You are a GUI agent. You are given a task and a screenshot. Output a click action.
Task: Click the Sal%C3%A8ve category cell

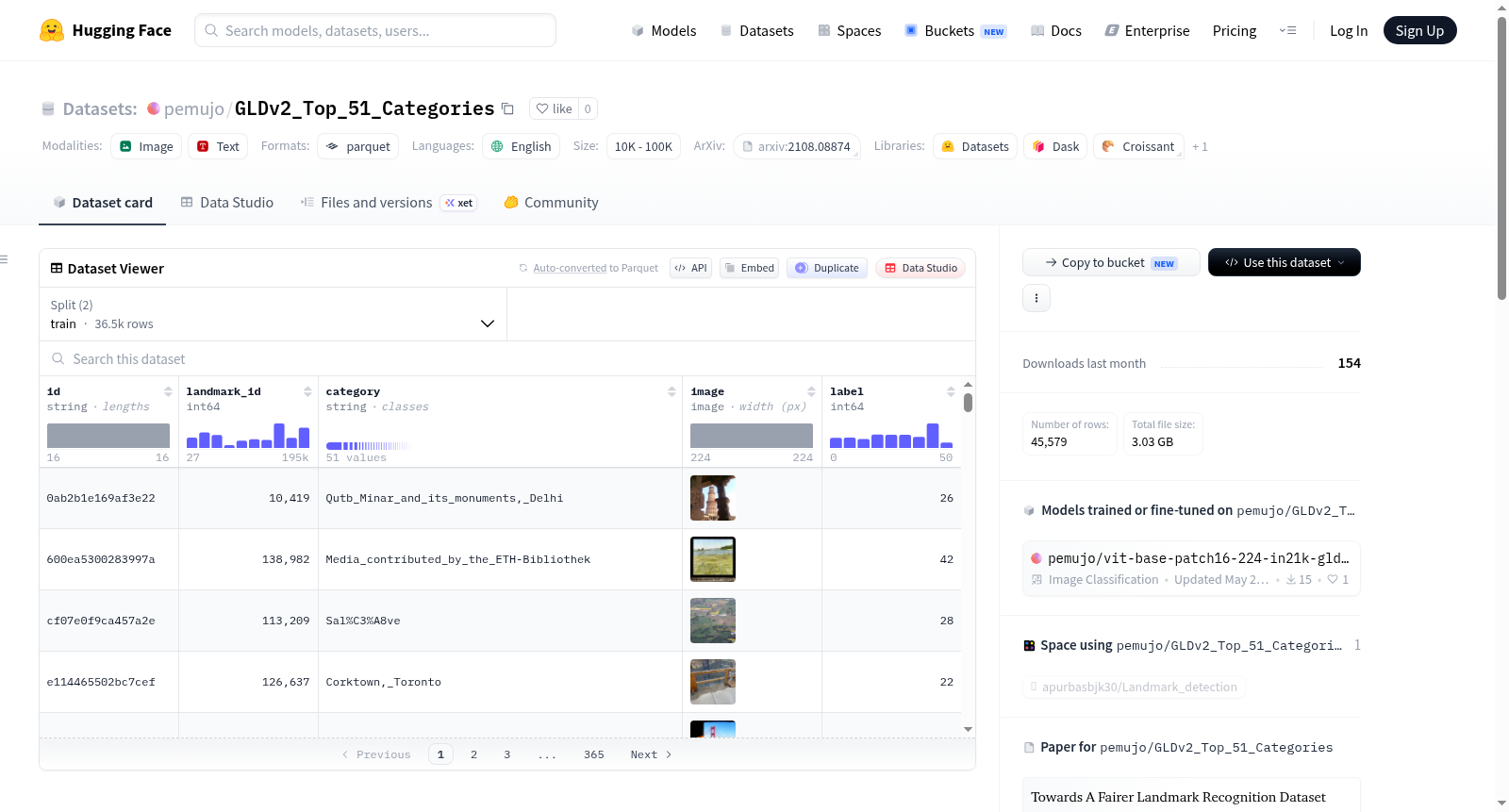coord(500,621)
